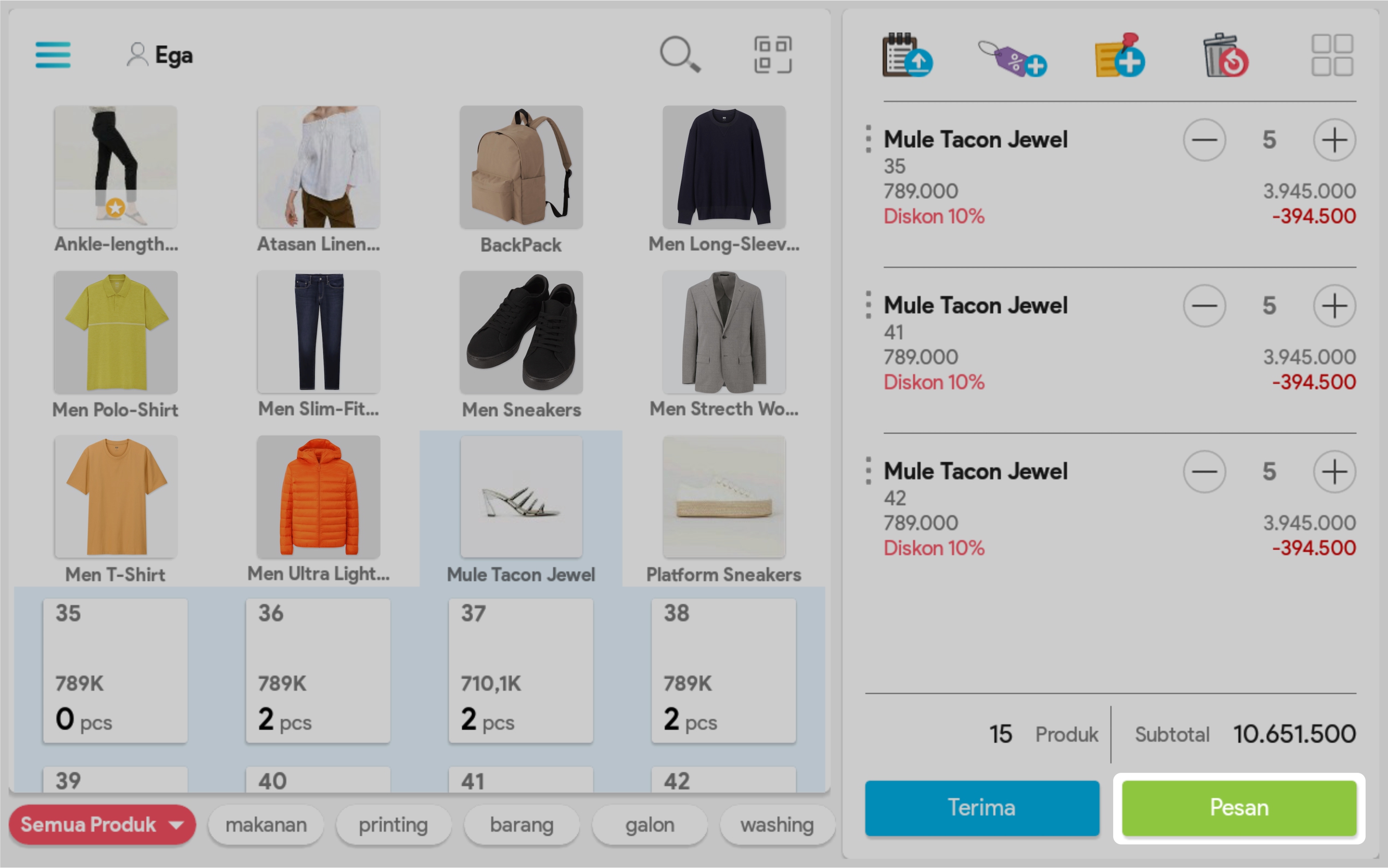This screenshot has width=1388, height=868.
Task: Add a note with pin icon
Action: pyautogui.click(x=1119, y=56)
